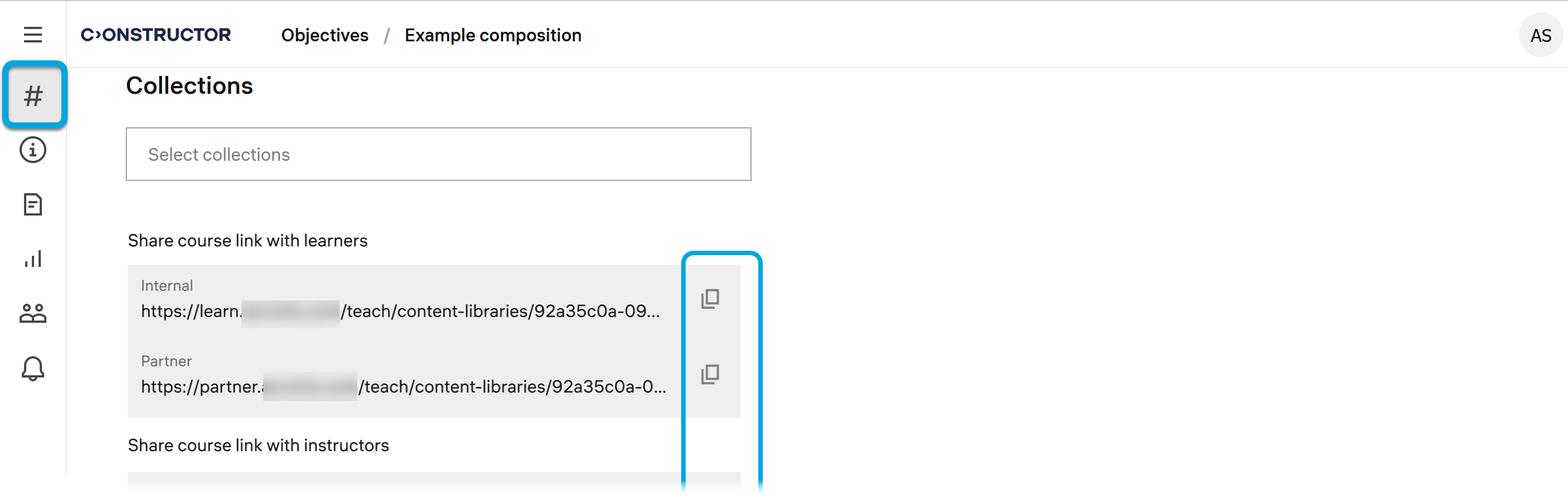Copy the Internal learner course link
The width and height of the screenshot is (1568, 497).
(710, 299)
